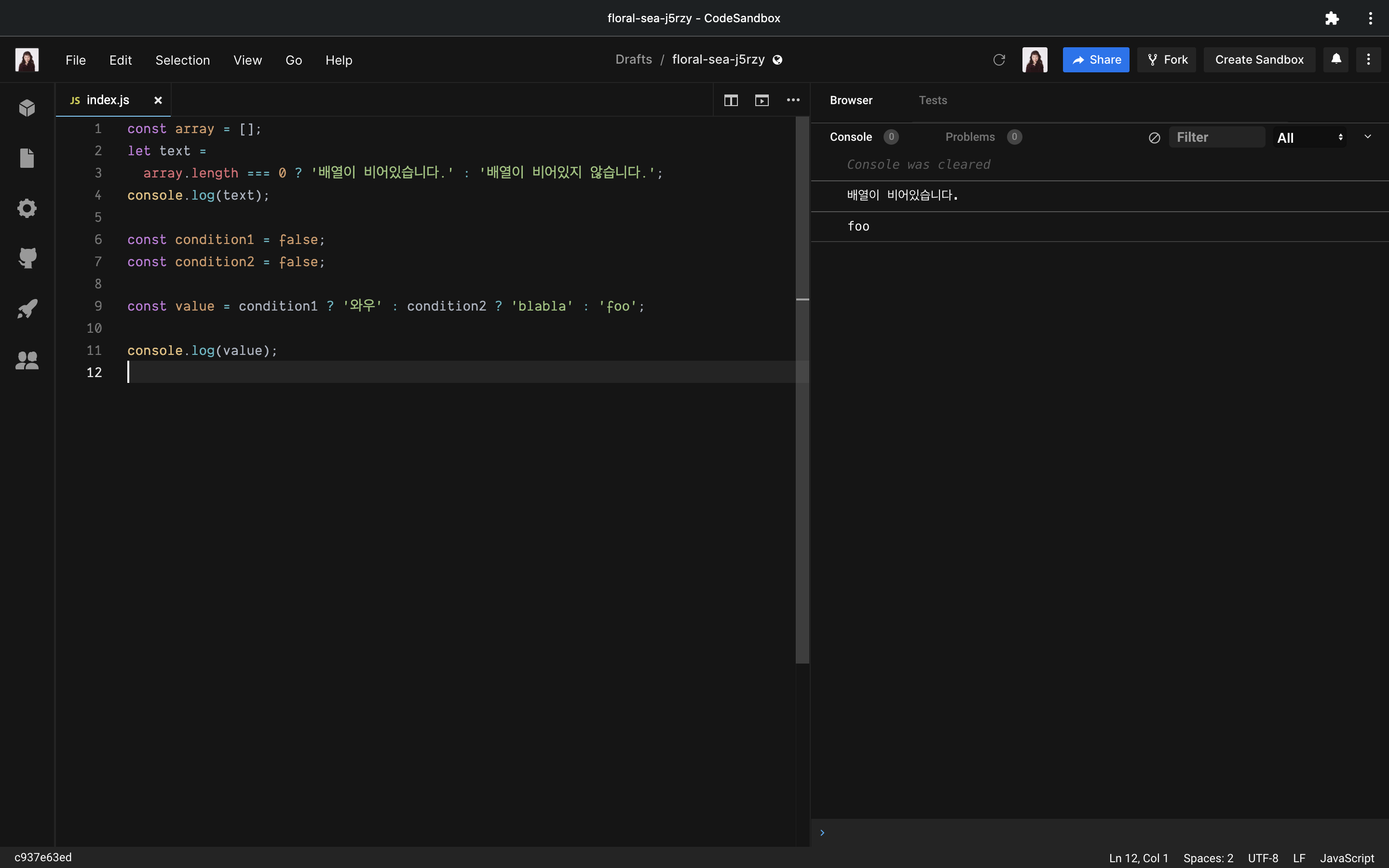Click the refresh icon in header

(999, 60)
